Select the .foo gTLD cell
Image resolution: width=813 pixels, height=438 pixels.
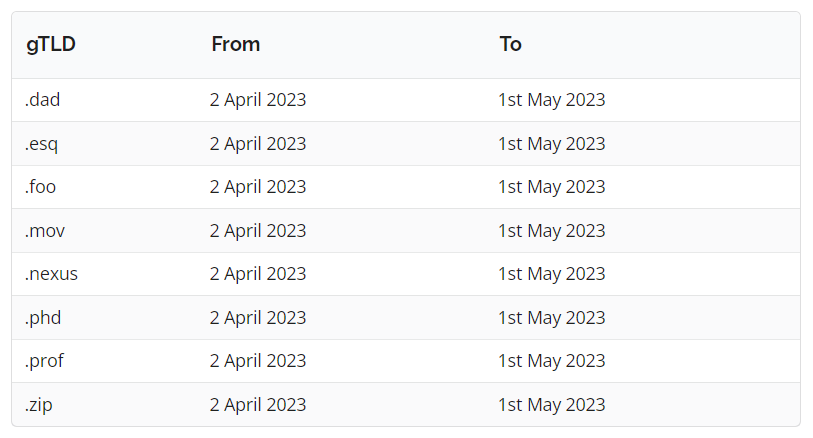tap(43, 187)
